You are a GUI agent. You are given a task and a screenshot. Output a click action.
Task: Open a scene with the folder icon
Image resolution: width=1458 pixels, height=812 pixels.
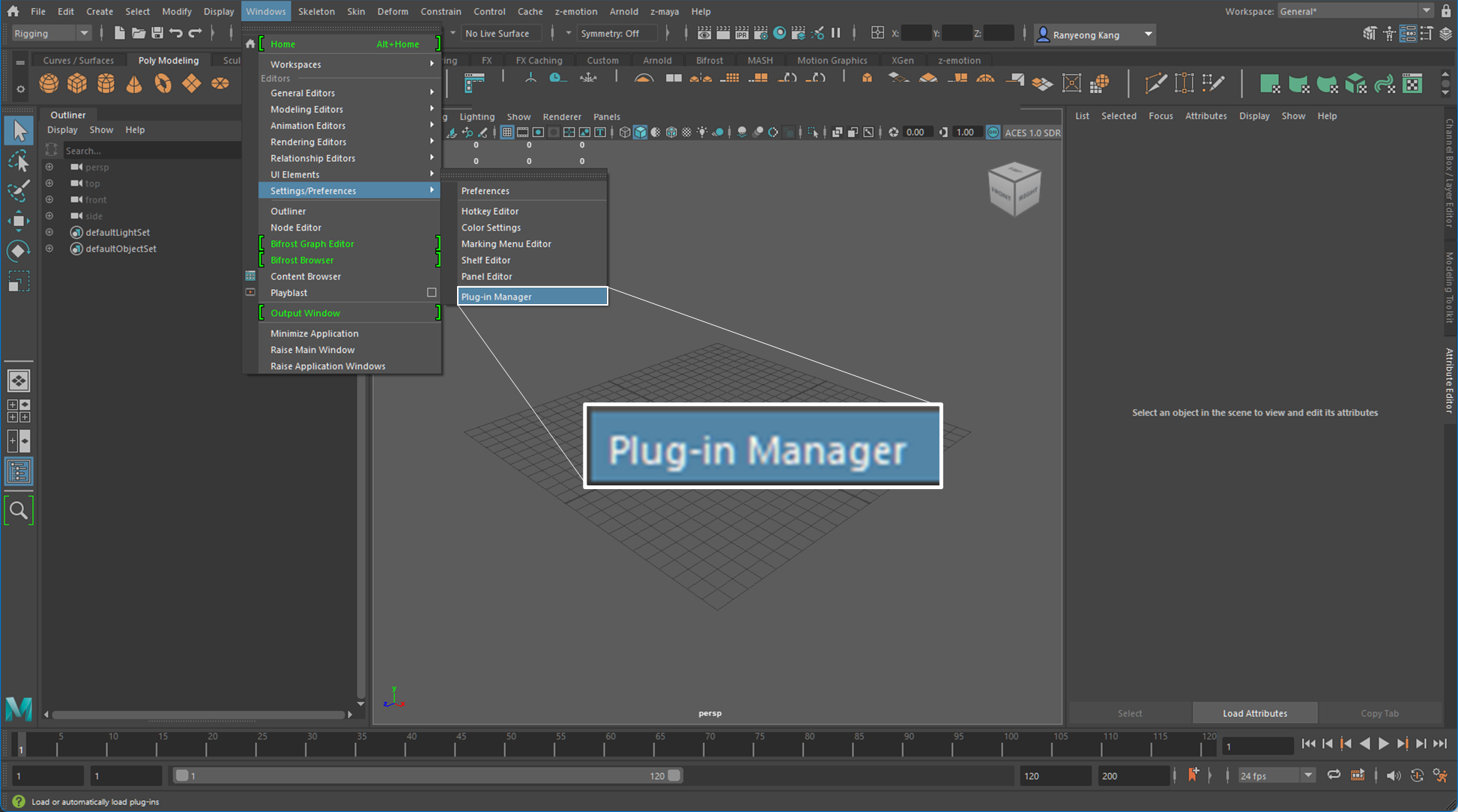[x=139, y=33]
